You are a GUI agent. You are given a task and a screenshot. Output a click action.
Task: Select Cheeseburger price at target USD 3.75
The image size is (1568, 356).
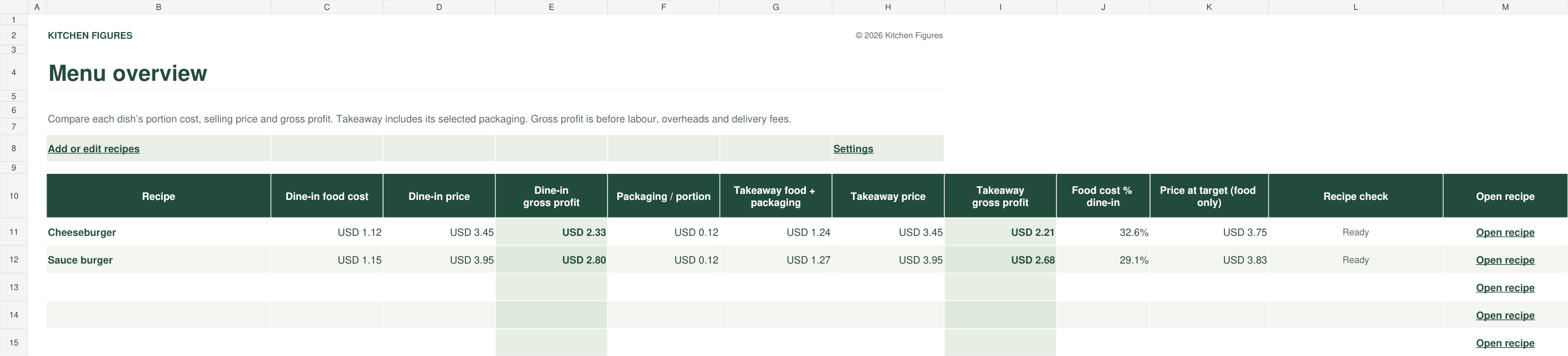pyautogui.click(x=1209, y=233)
